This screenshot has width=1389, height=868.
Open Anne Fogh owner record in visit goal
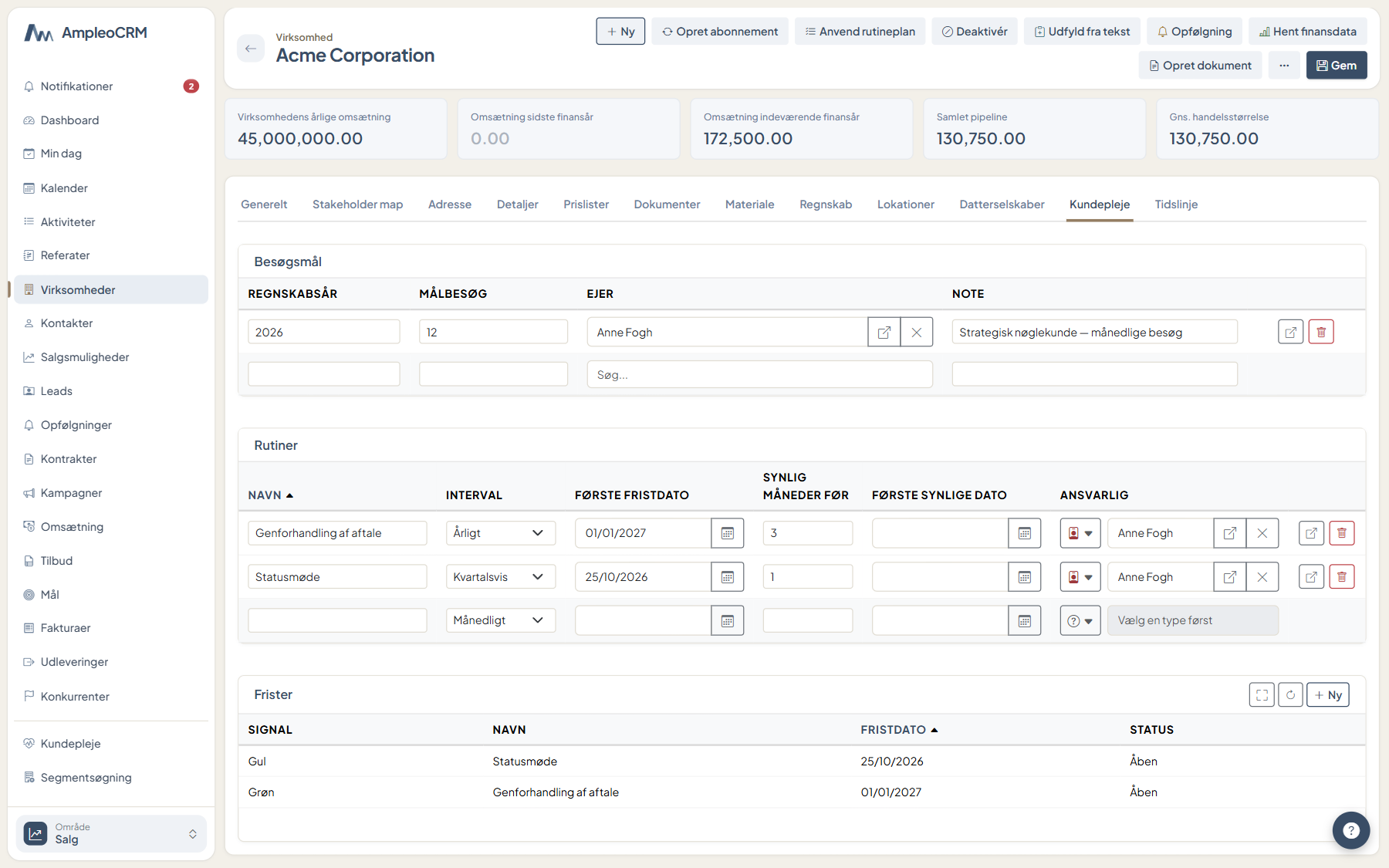click(884, 332)
